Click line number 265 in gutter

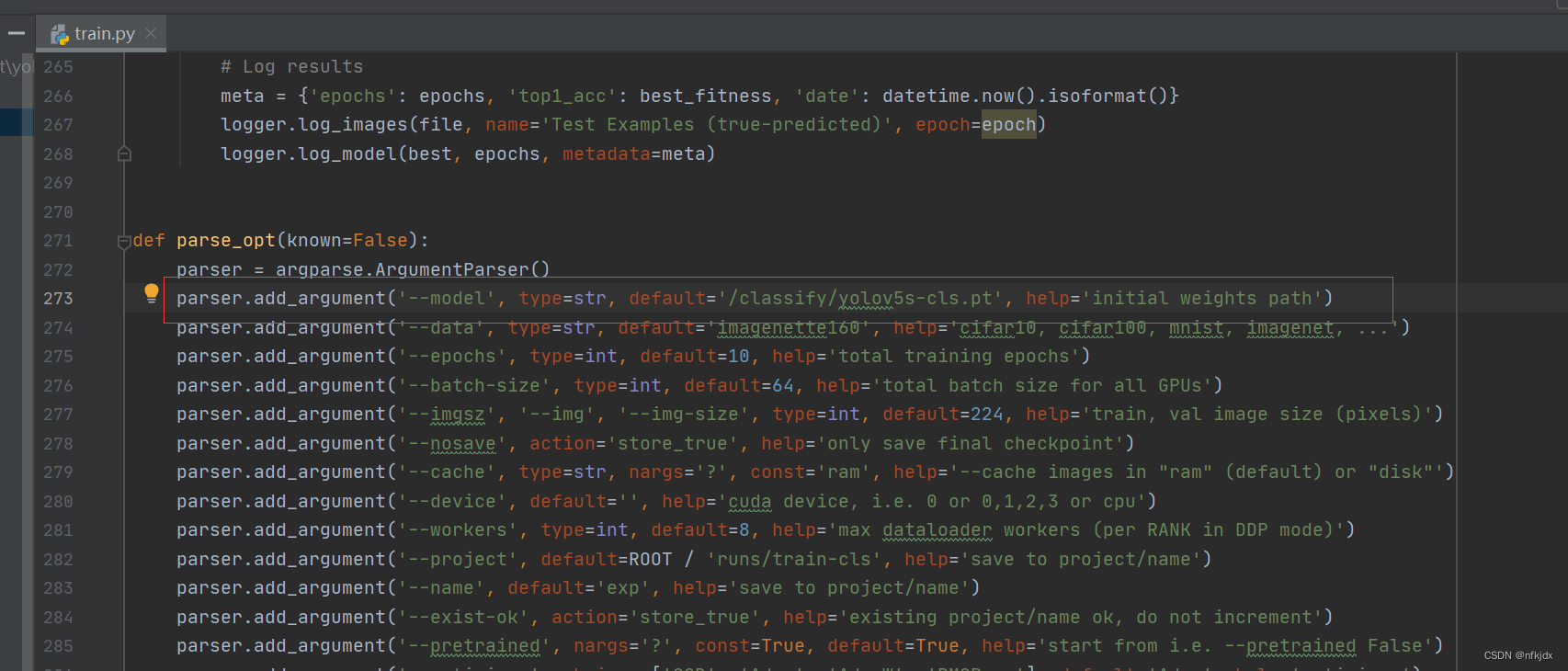58,67
